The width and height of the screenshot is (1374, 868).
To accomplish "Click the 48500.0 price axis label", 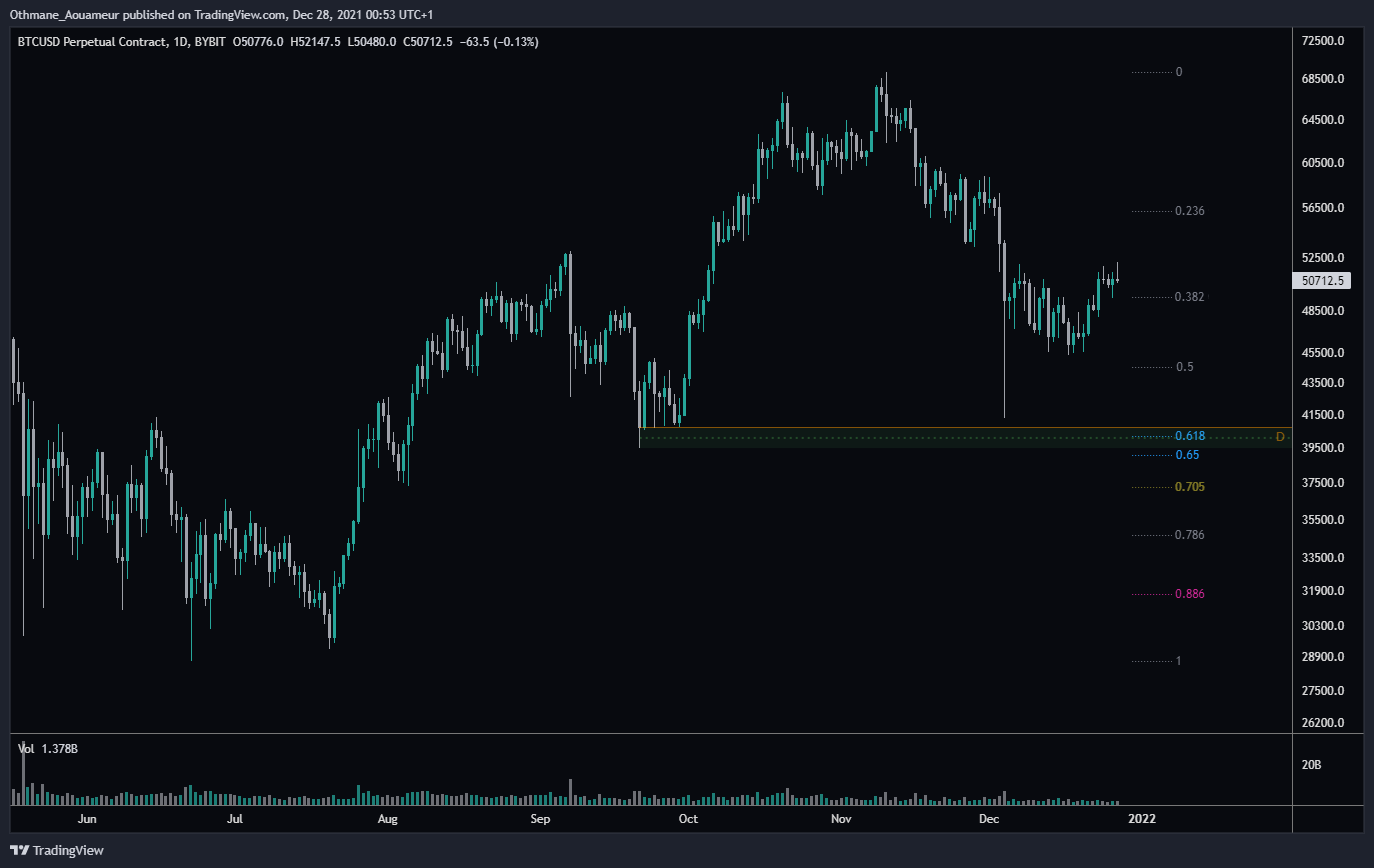I will click(1321, 311).
